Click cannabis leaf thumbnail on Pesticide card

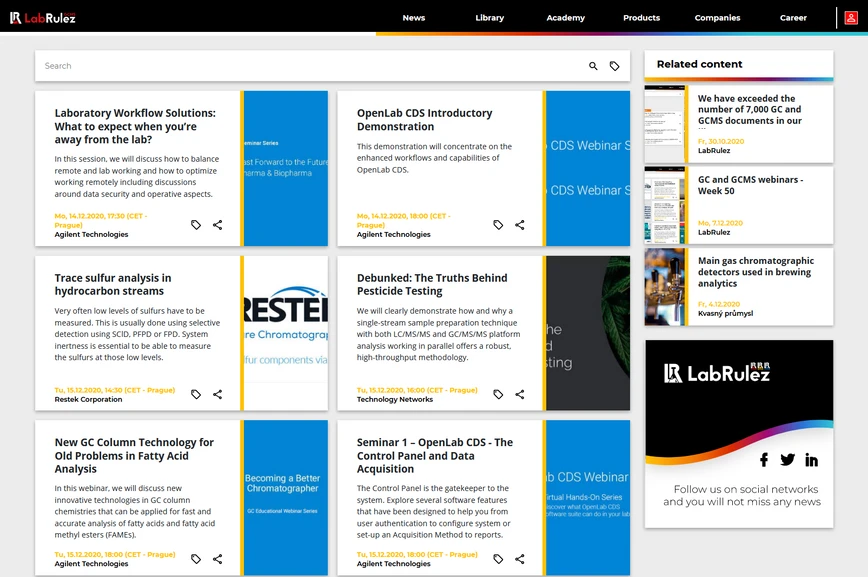[x=588, y=333]
